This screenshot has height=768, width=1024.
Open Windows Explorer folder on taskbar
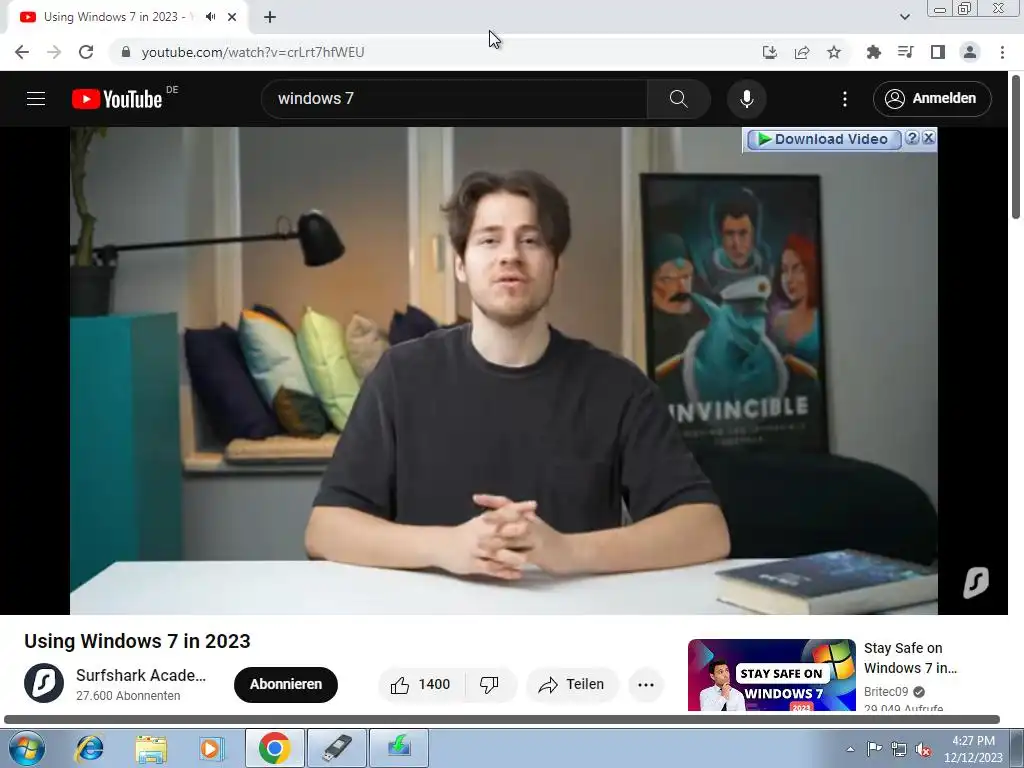tap(151, 748)
